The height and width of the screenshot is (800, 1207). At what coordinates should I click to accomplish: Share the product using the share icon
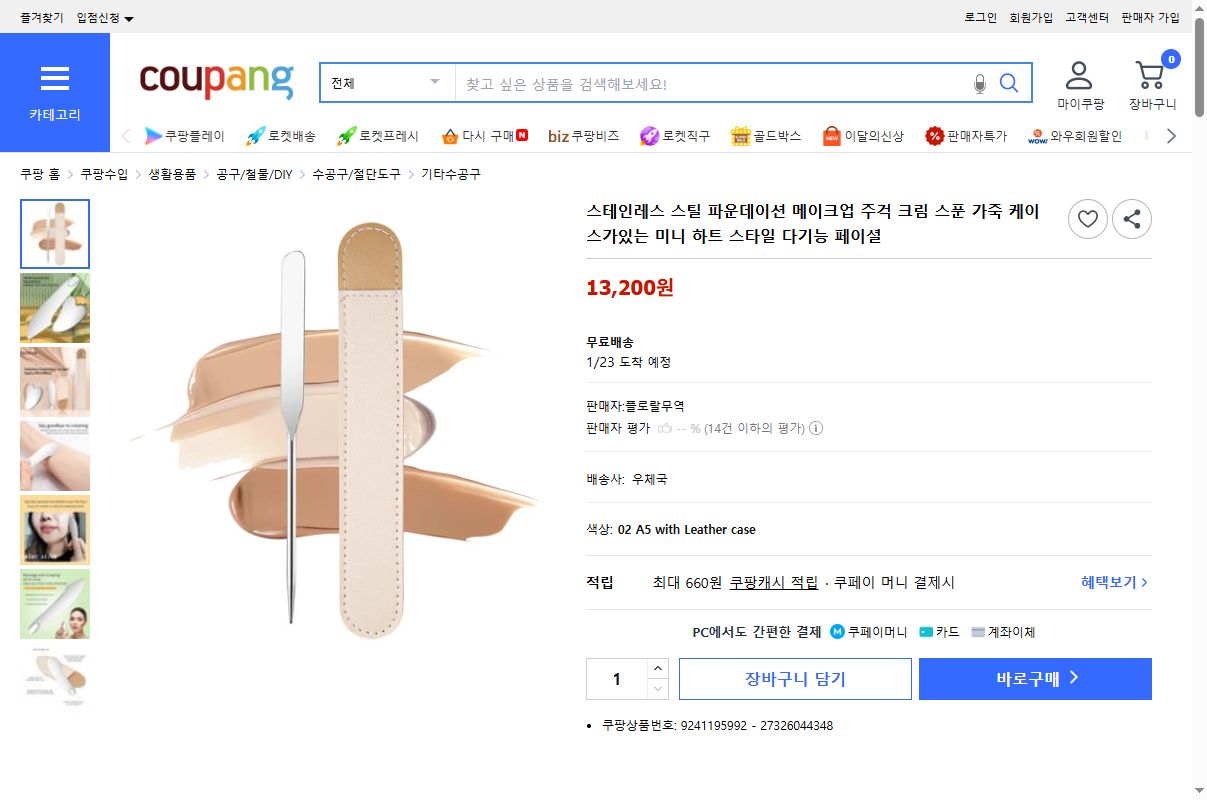point(1131,219)
